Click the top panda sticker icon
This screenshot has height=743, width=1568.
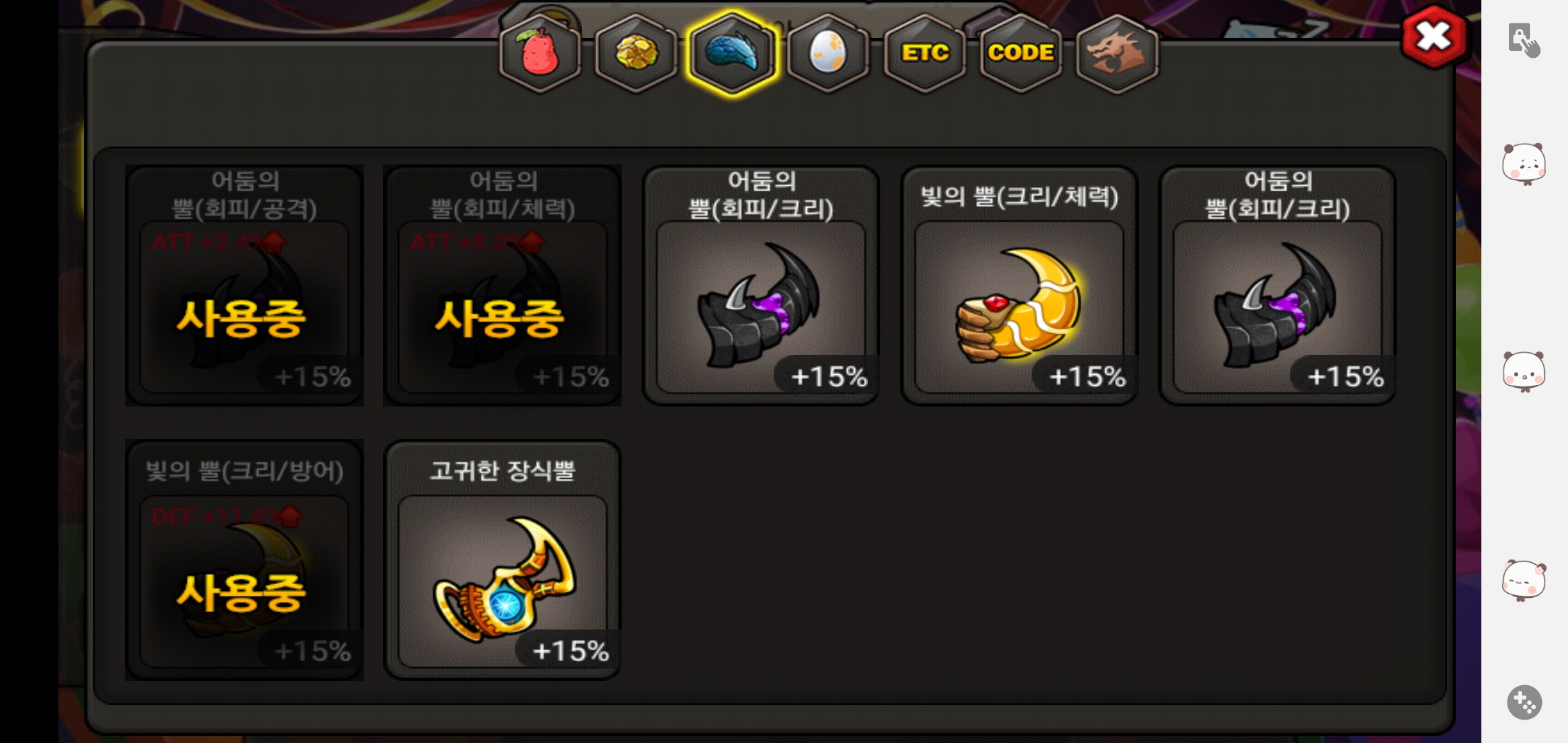point(1524,164)
